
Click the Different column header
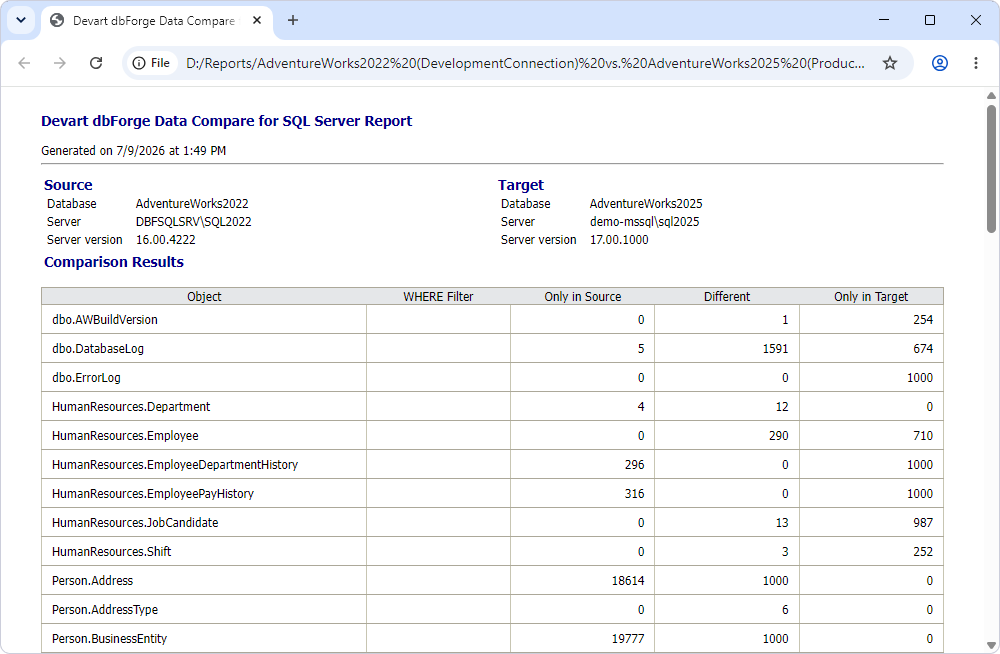point(726,297)
